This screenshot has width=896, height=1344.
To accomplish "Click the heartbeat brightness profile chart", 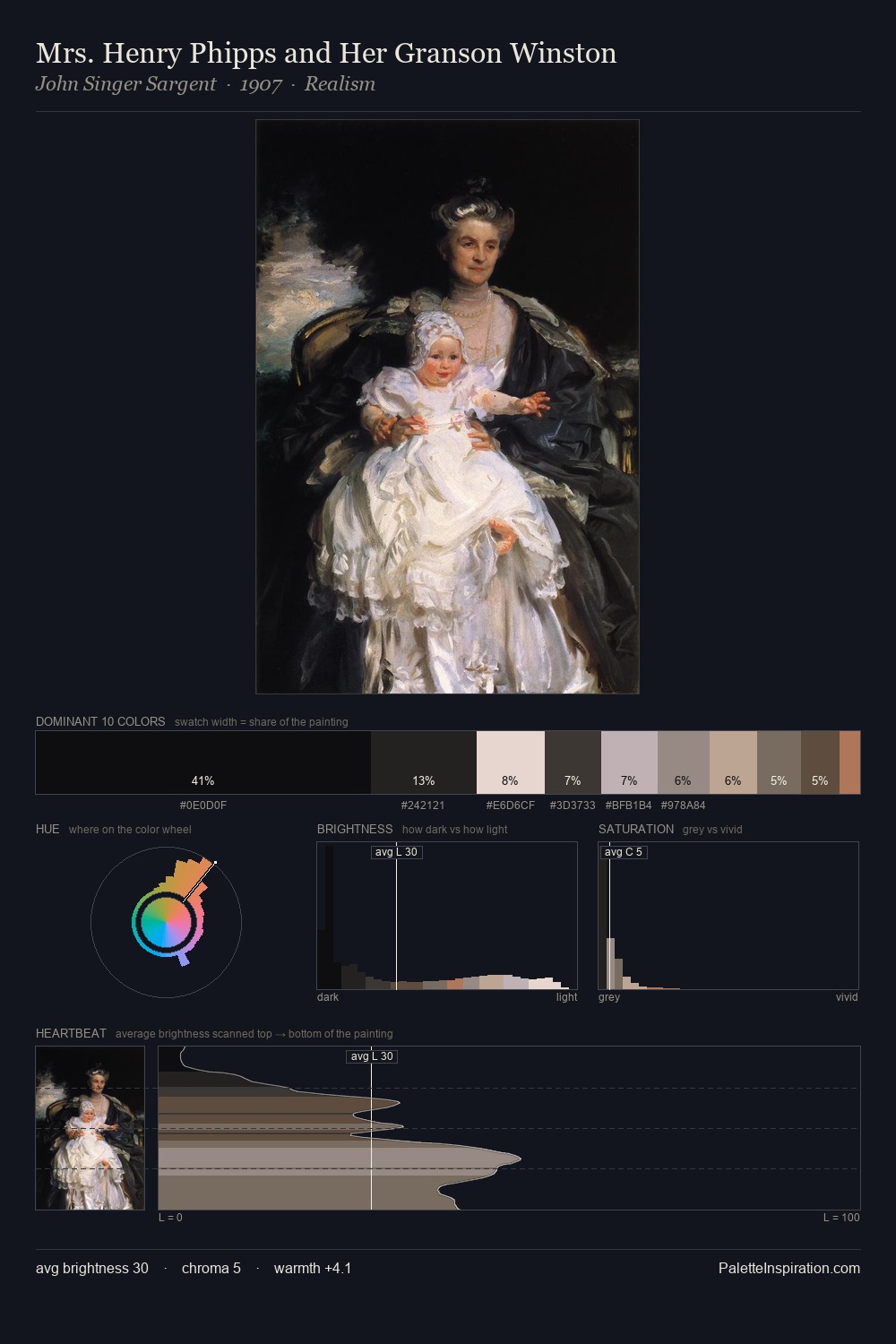I will (509, 1128).
